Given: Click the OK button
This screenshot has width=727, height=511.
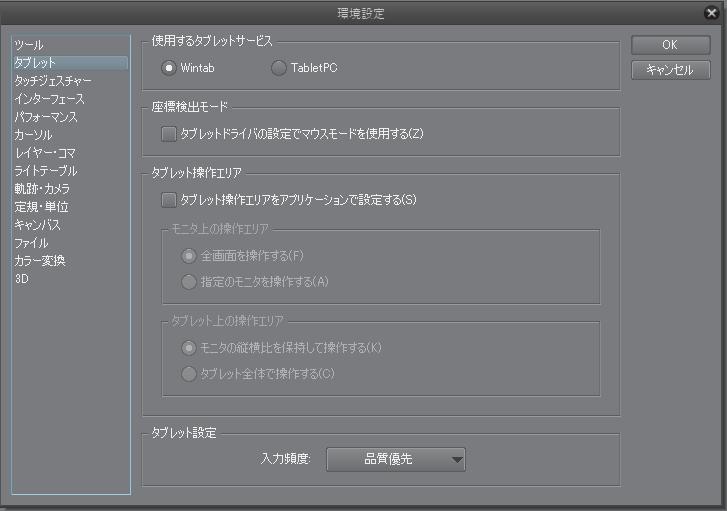Looking at the screenshot, I should click(670, 45).
